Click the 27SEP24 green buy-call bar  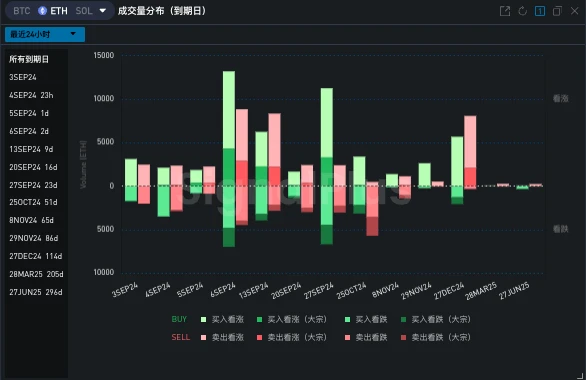click(x=327, y=123)
